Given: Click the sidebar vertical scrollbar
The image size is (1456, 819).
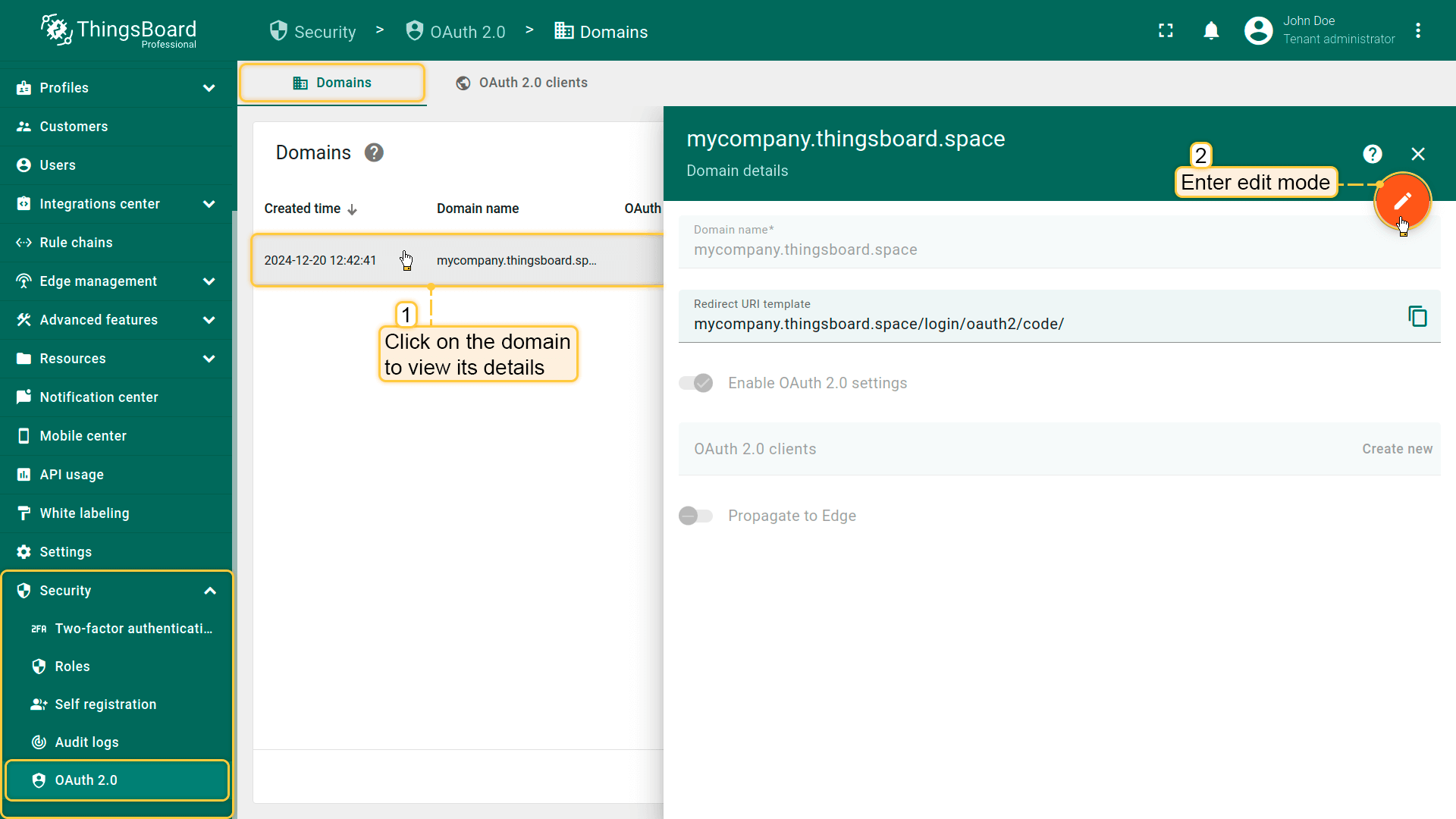Looking at the screenshot, I should coord(234,455).
